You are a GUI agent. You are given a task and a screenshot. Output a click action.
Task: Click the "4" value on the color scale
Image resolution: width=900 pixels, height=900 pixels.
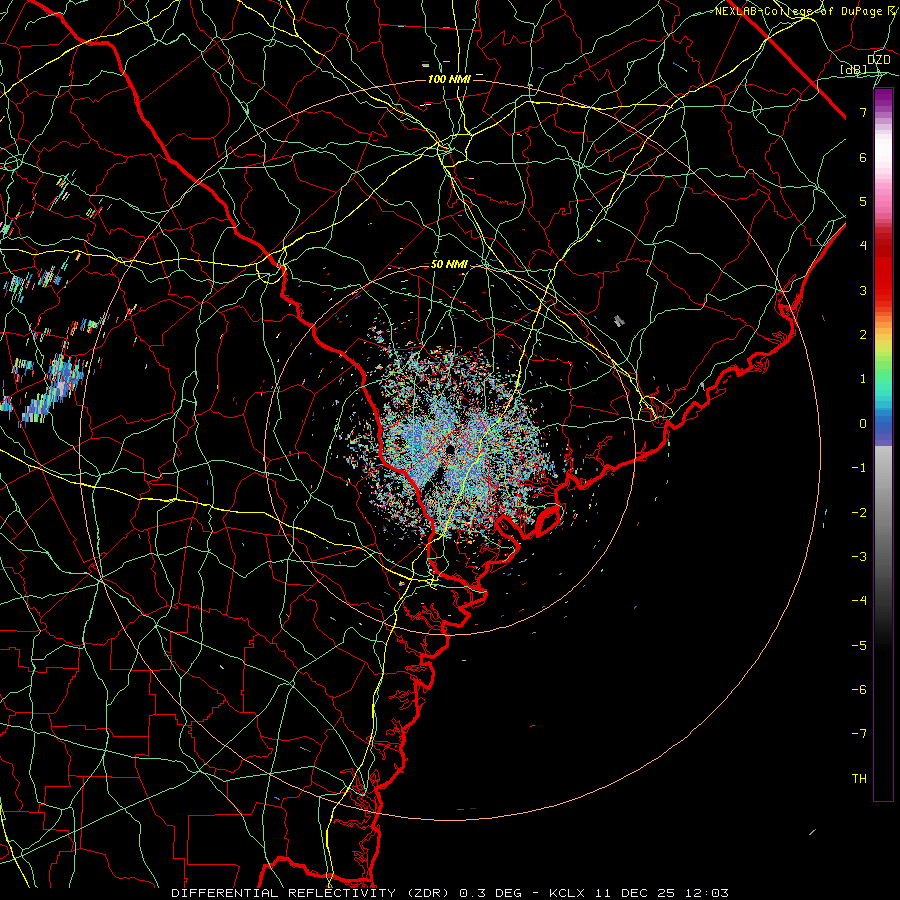863,246
